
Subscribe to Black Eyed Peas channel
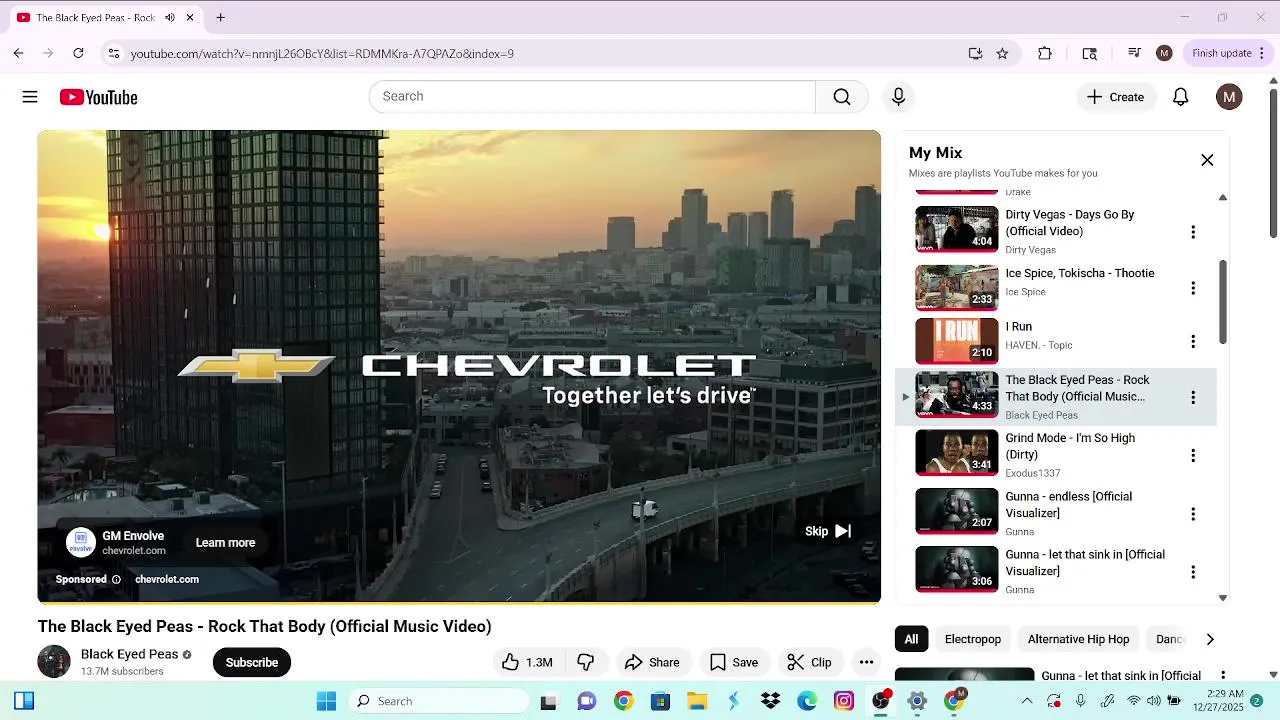coord(252,662)
